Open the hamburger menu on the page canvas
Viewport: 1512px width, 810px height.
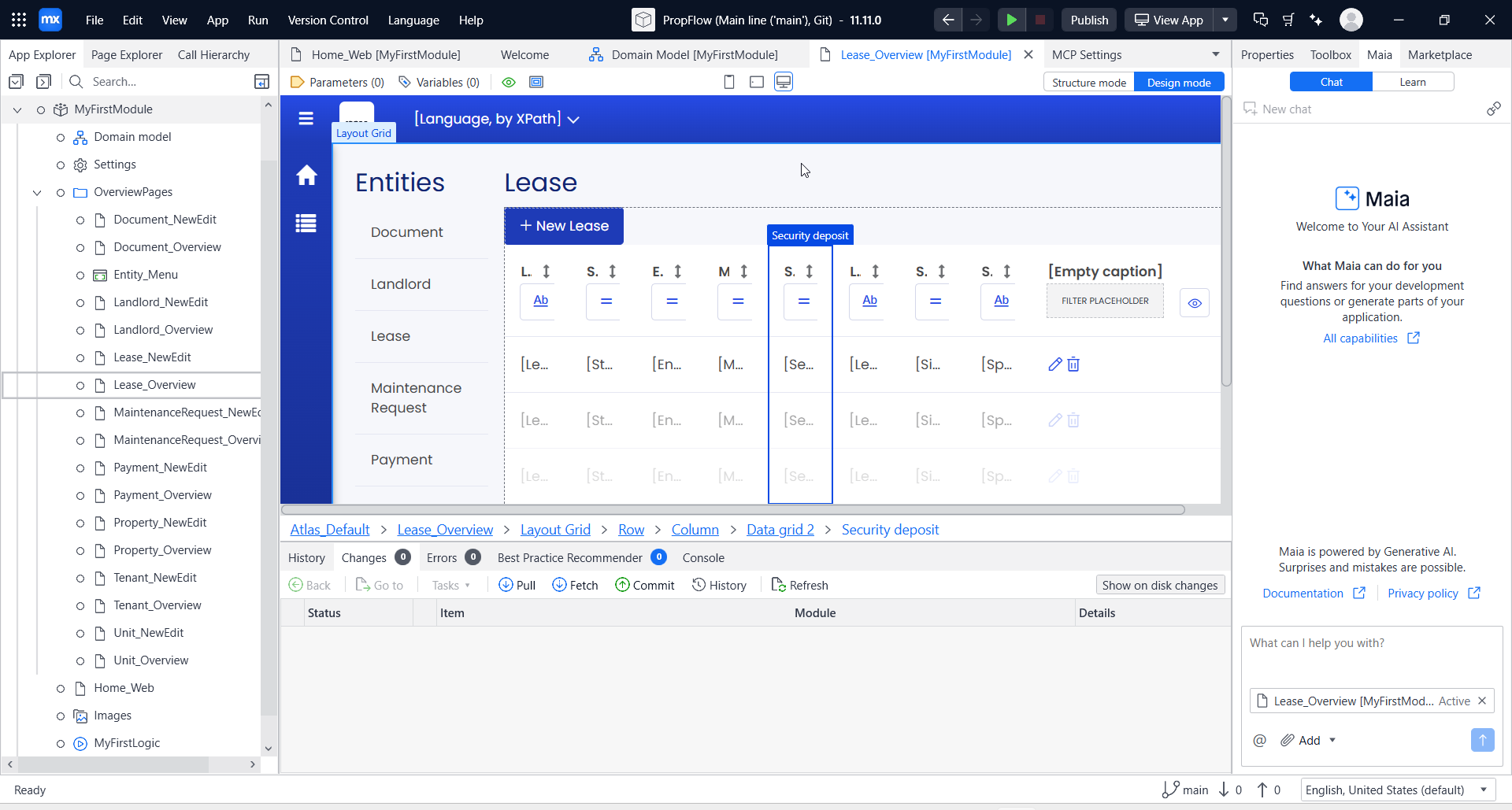[306, 119]
